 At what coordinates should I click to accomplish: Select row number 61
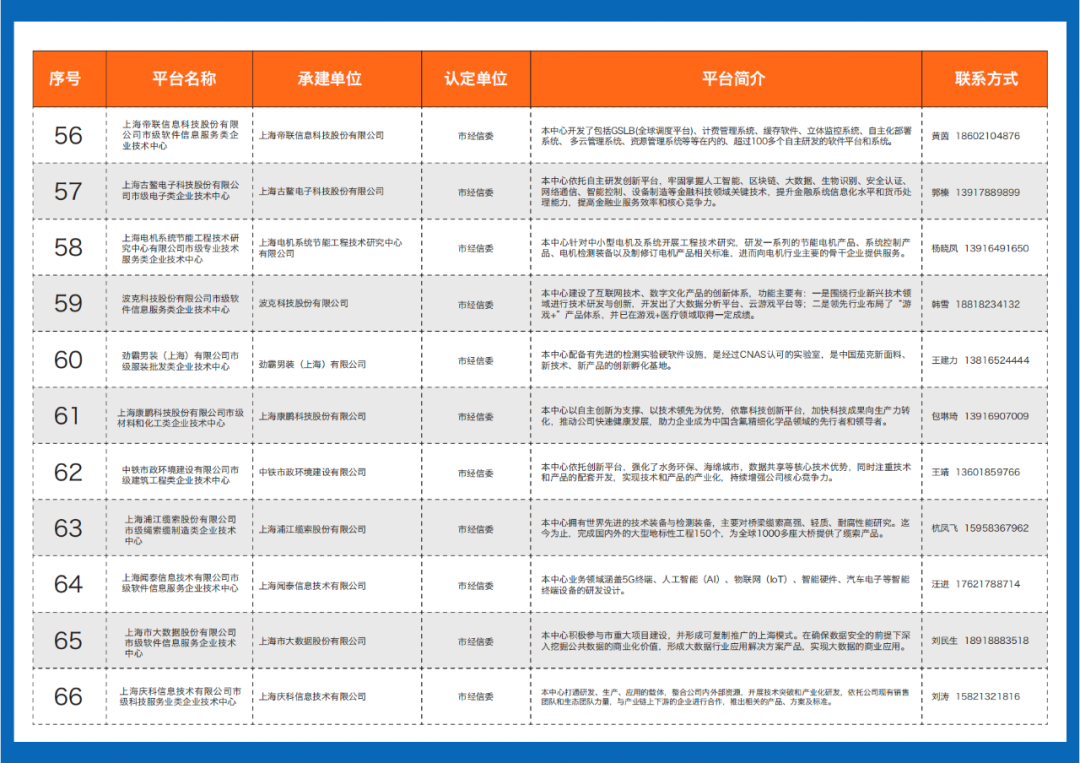67,416
